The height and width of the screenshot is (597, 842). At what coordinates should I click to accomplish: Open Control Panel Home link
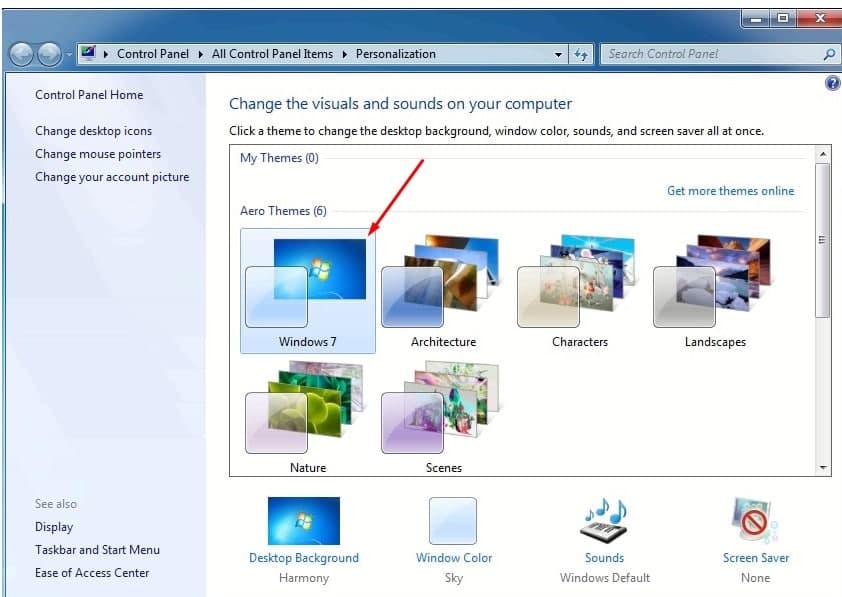(x=89, y=95)
